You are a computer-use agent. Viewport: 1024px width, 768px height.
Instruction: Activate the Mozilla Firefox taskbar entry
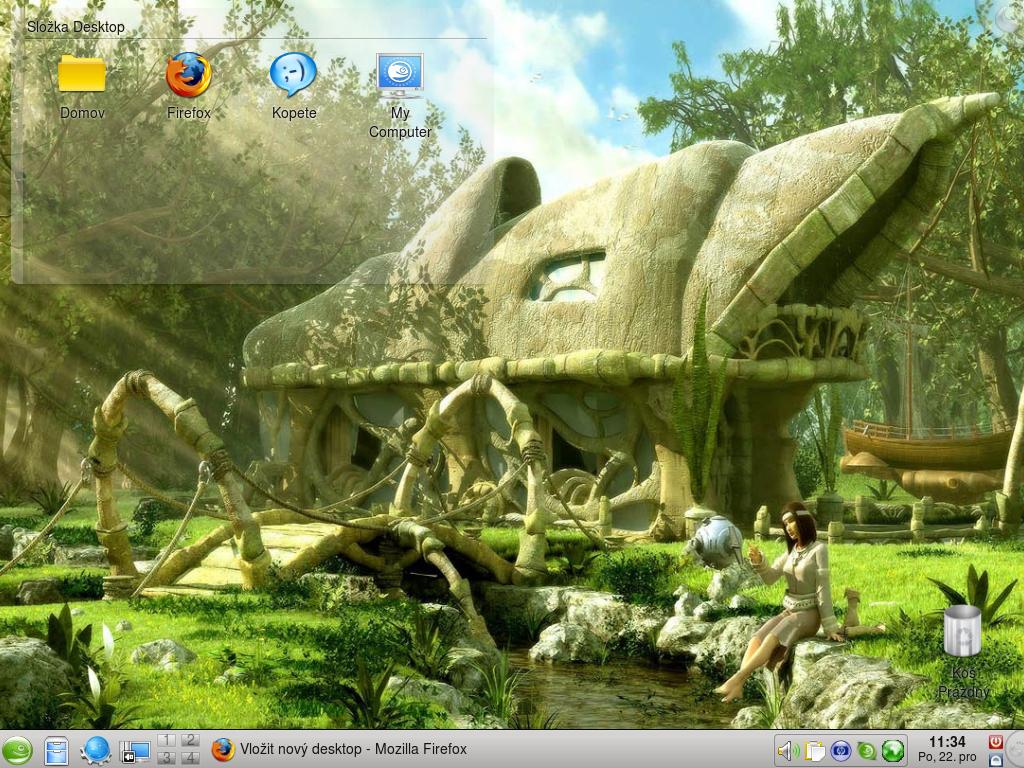click(x=340, y=750)
